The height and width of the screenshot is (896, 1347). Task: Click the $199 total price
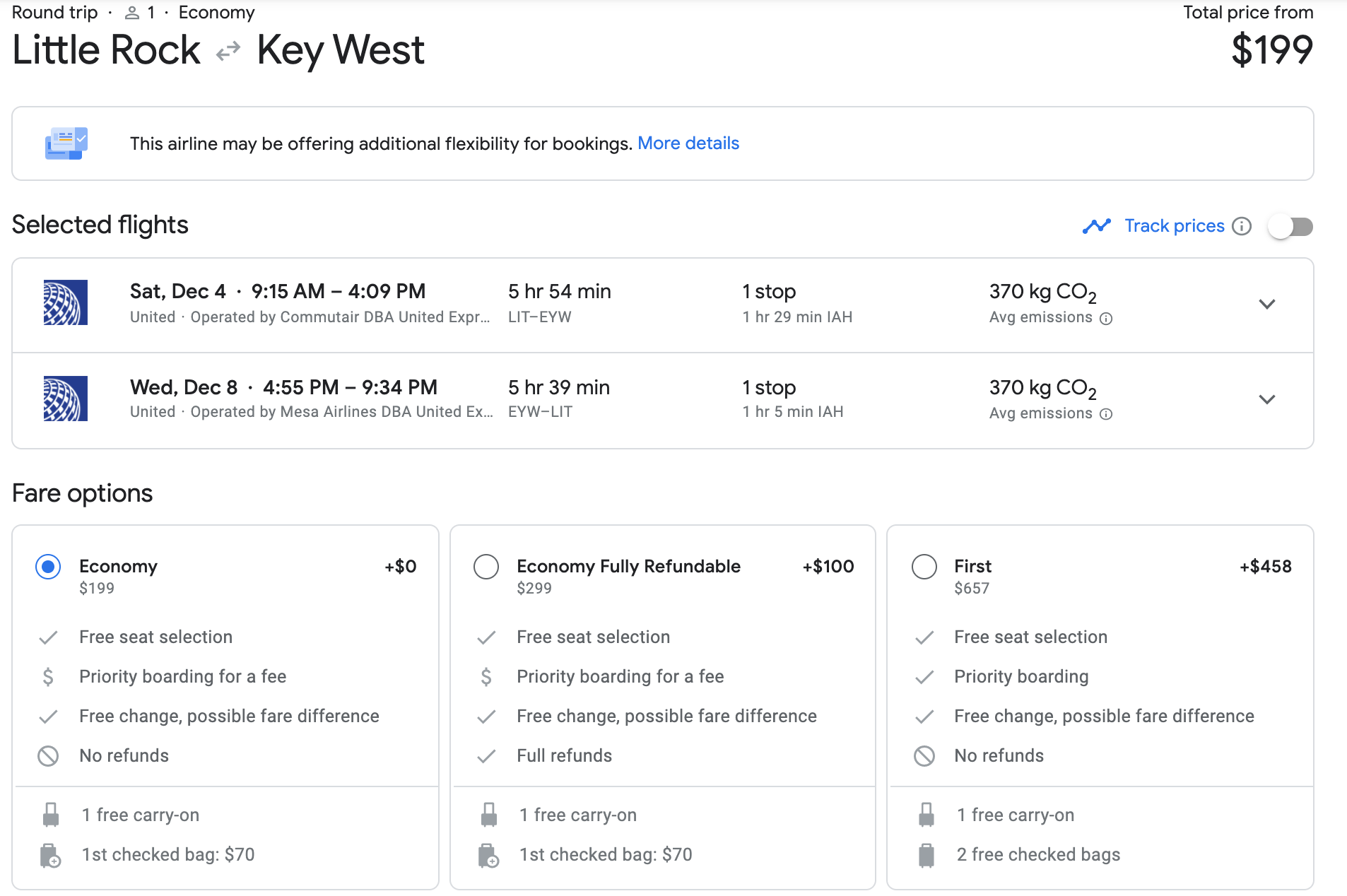click(x=1271, y=50)
